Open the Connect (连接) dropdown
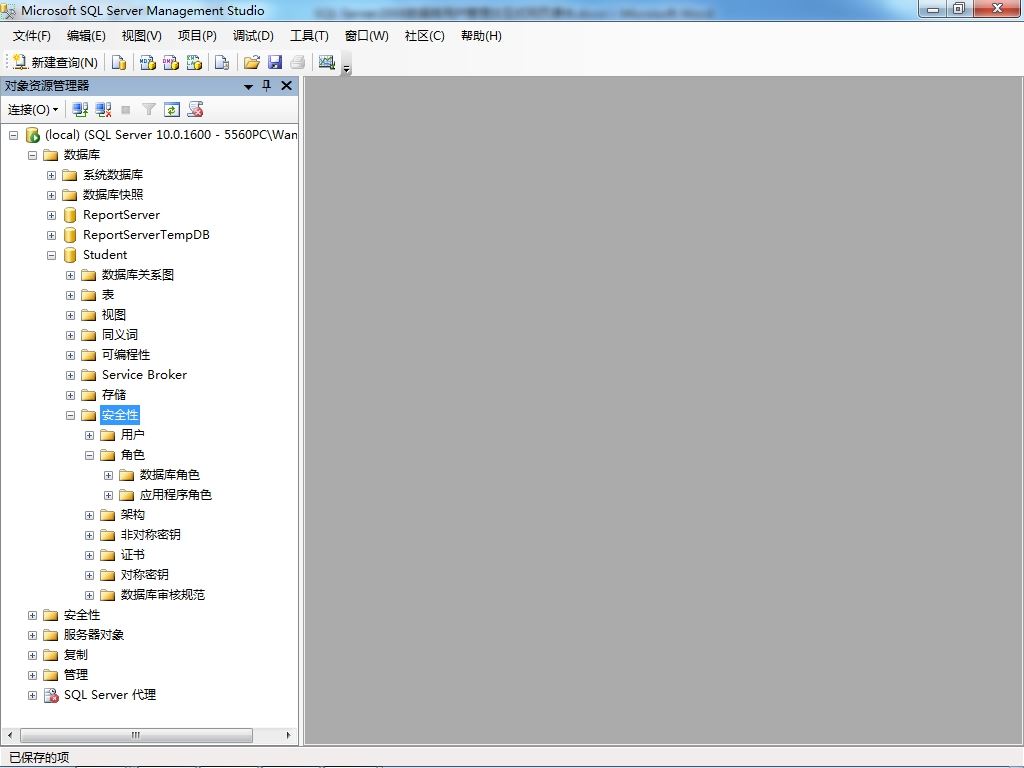 tap(33, 110)
